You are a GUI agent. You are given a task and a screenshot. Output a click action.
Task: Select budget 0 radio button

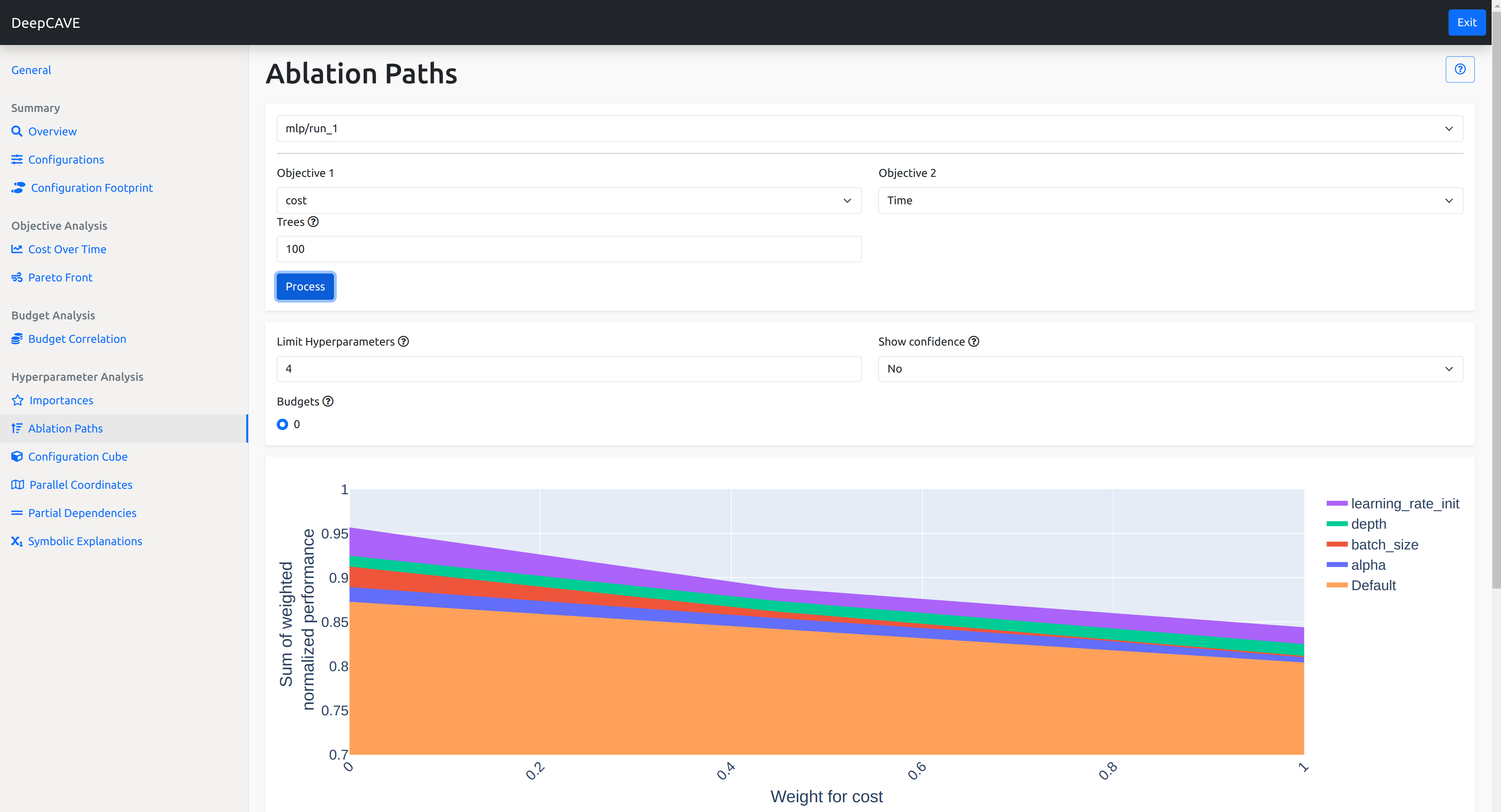pos(283,424)
